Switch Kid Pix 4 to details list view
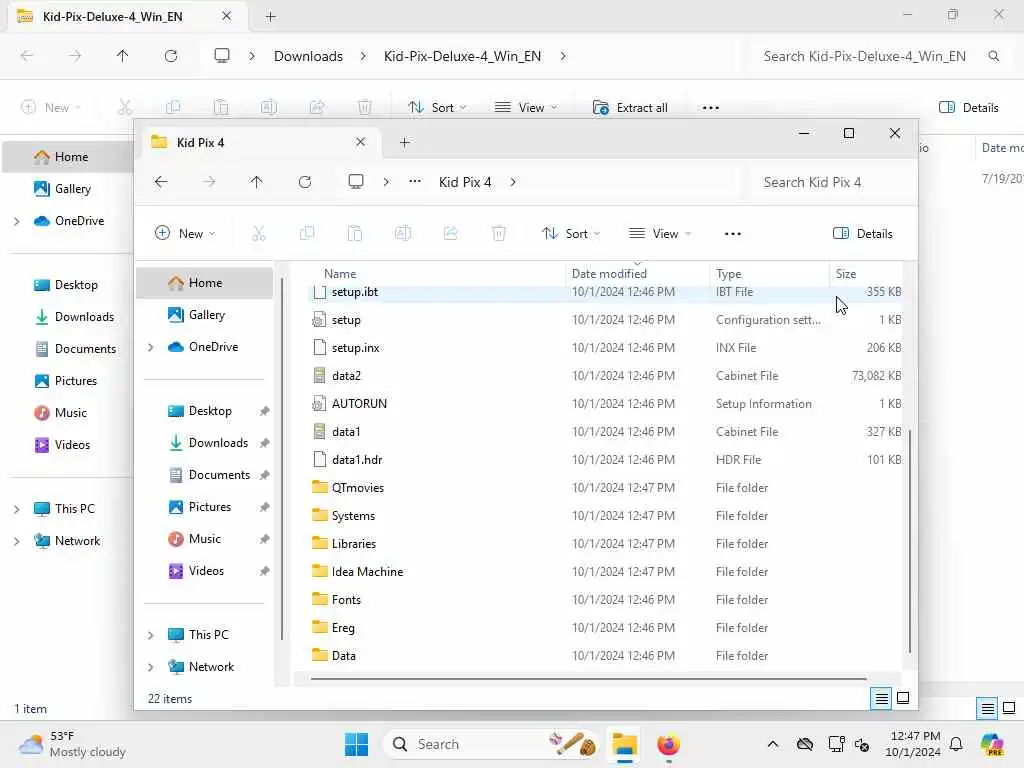This screenshot has width=1024, height=768. pyautogui.click(x=882, y=699)
